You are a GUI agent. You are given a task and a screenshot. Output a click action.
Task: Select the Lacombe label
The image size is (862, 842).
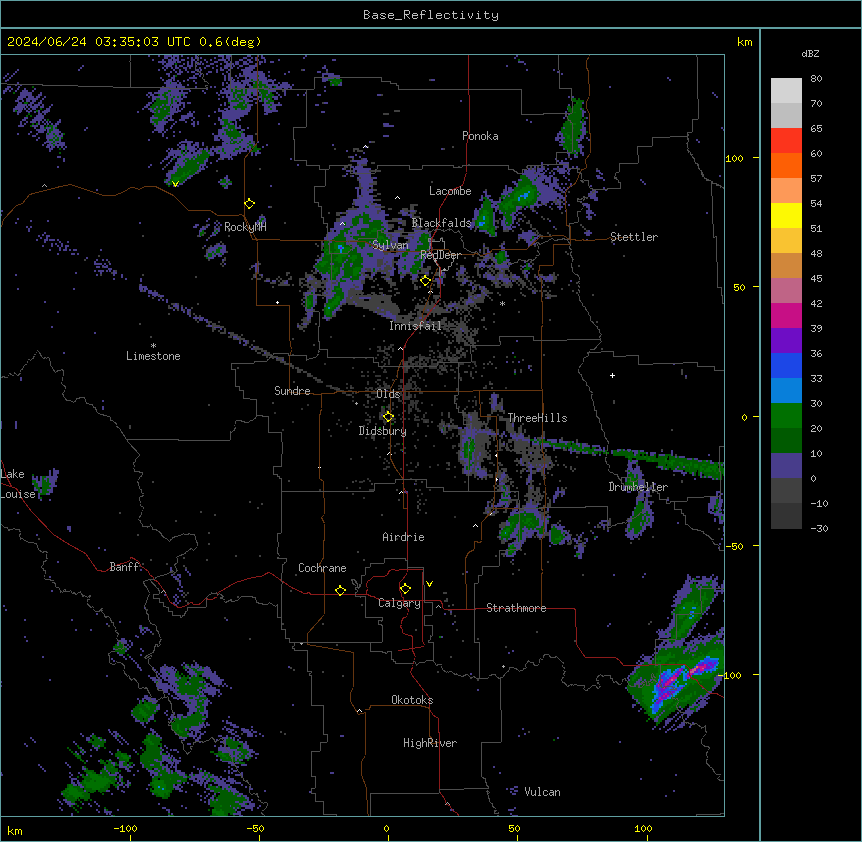click(450, 191)
